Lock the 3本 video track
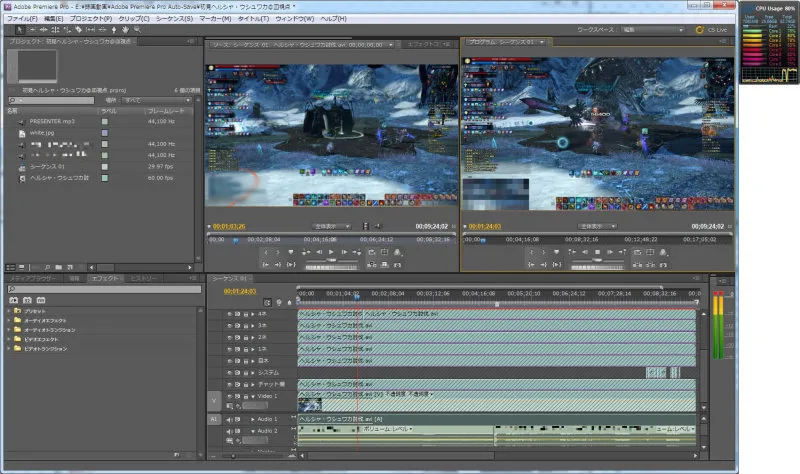Image resolution: width=800 pixels, height=474 pixels. [x=246, y=326]
